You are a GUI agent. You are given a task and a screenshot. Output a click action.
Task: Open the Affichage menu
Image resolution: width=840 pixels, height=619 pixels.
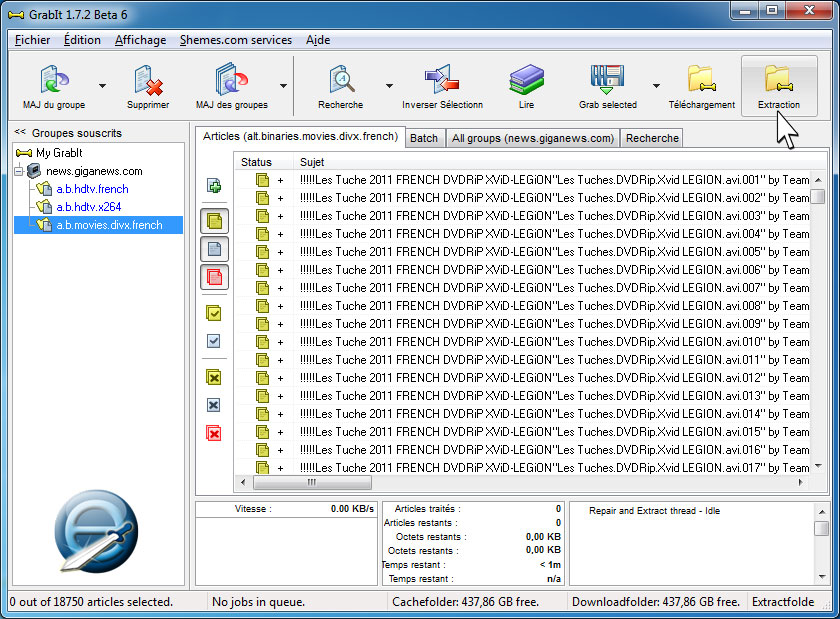point(140,40)
